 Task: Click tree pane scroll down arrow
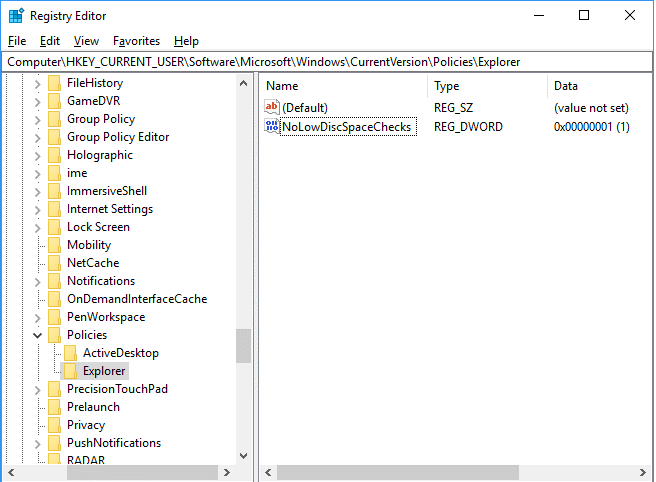tap(243, 456)
